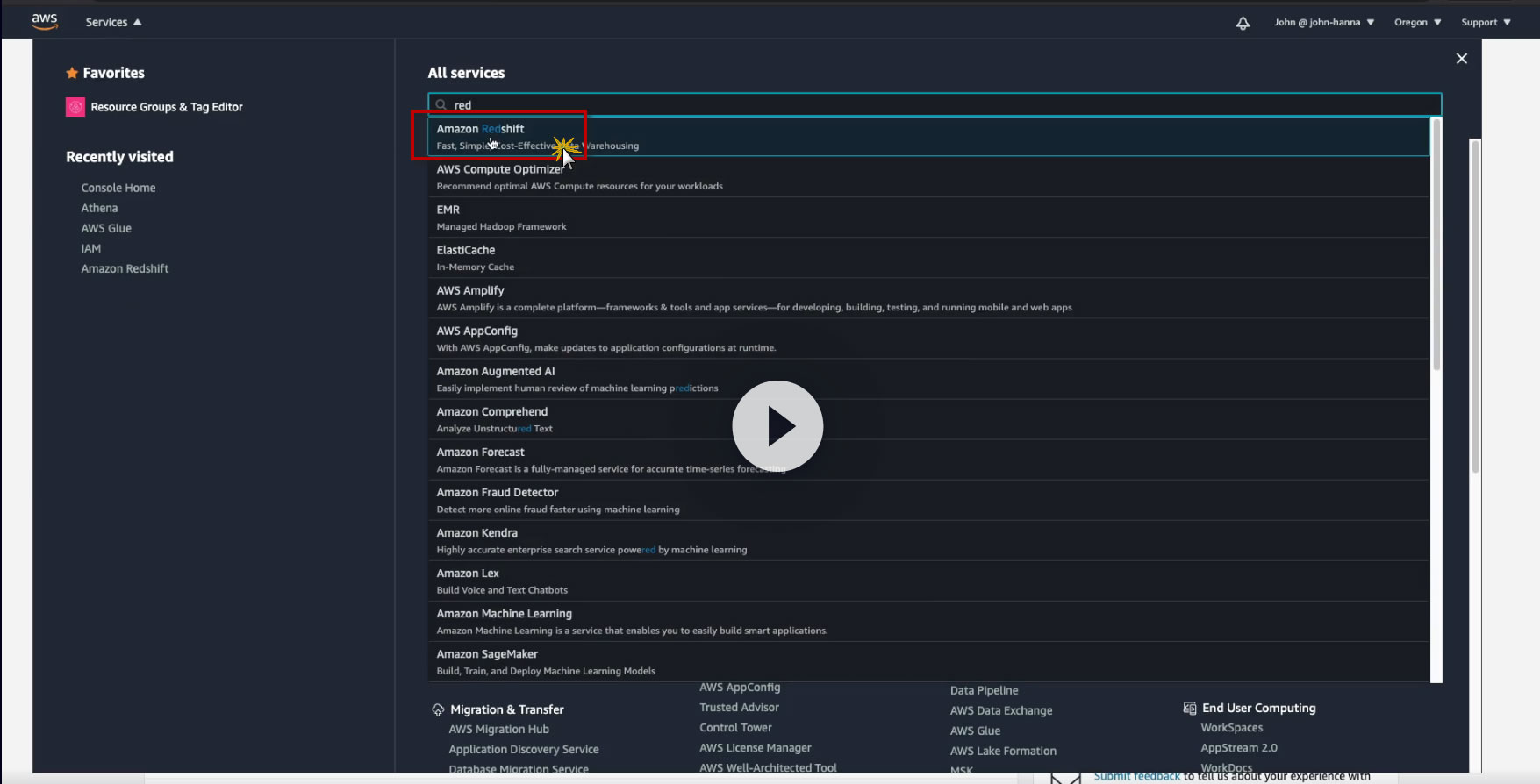
Task: Select ElastiCache from search results
Action: click(x=928, y=258)
